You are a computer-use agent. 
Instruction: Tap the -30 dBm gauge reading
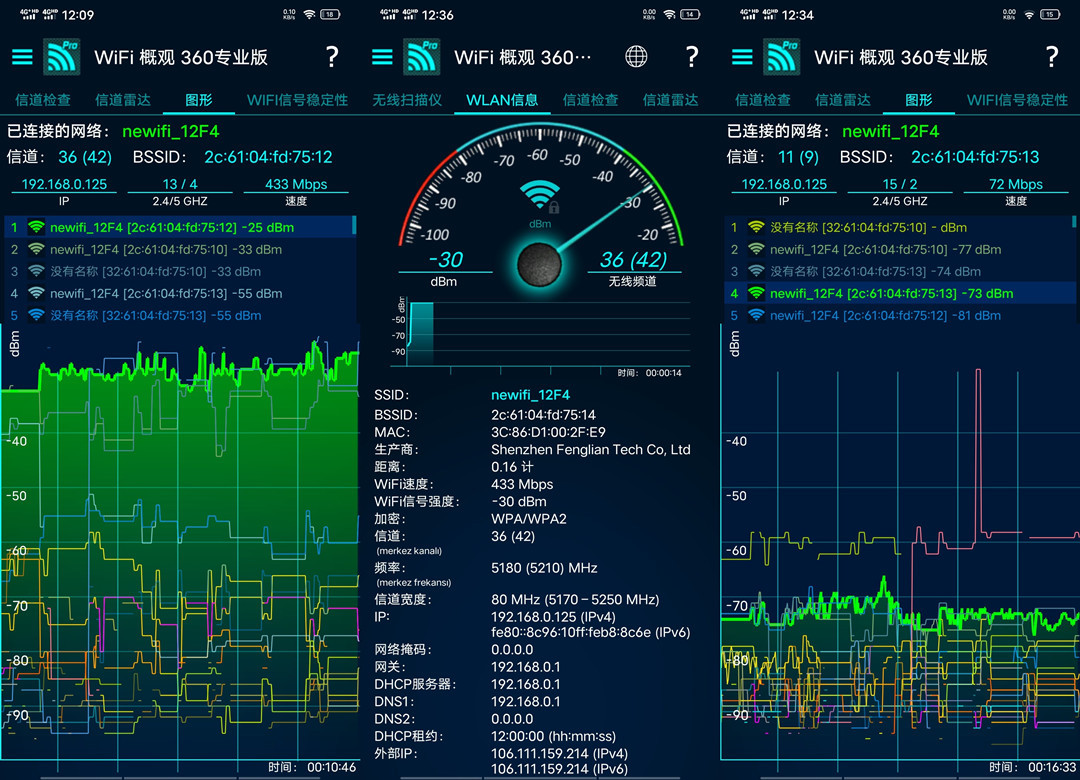coord(445,260)
